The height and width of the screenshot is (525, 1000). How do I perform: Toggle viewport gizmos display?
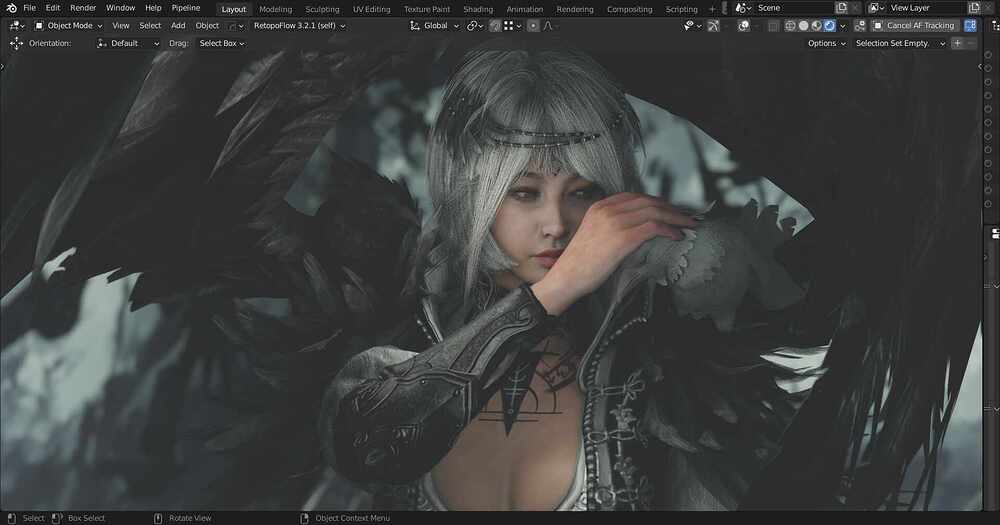pyautogui.click(x=713, y=26)
